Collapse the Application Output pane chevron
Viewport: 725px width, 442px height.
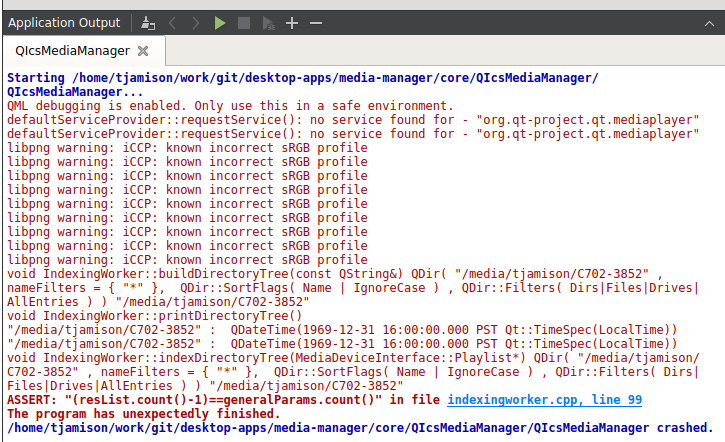tap(709, 24)
